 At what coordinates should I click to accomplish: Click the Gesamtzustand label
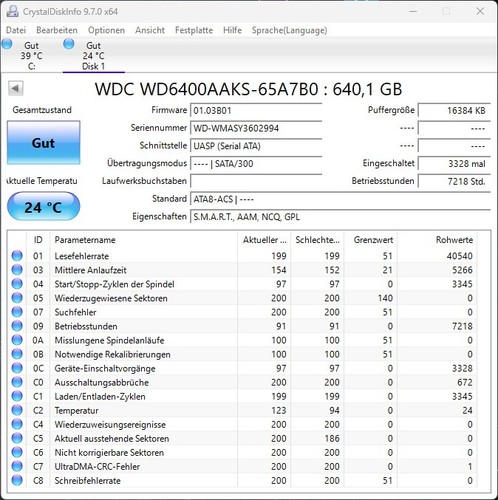(x=42, y=110)
